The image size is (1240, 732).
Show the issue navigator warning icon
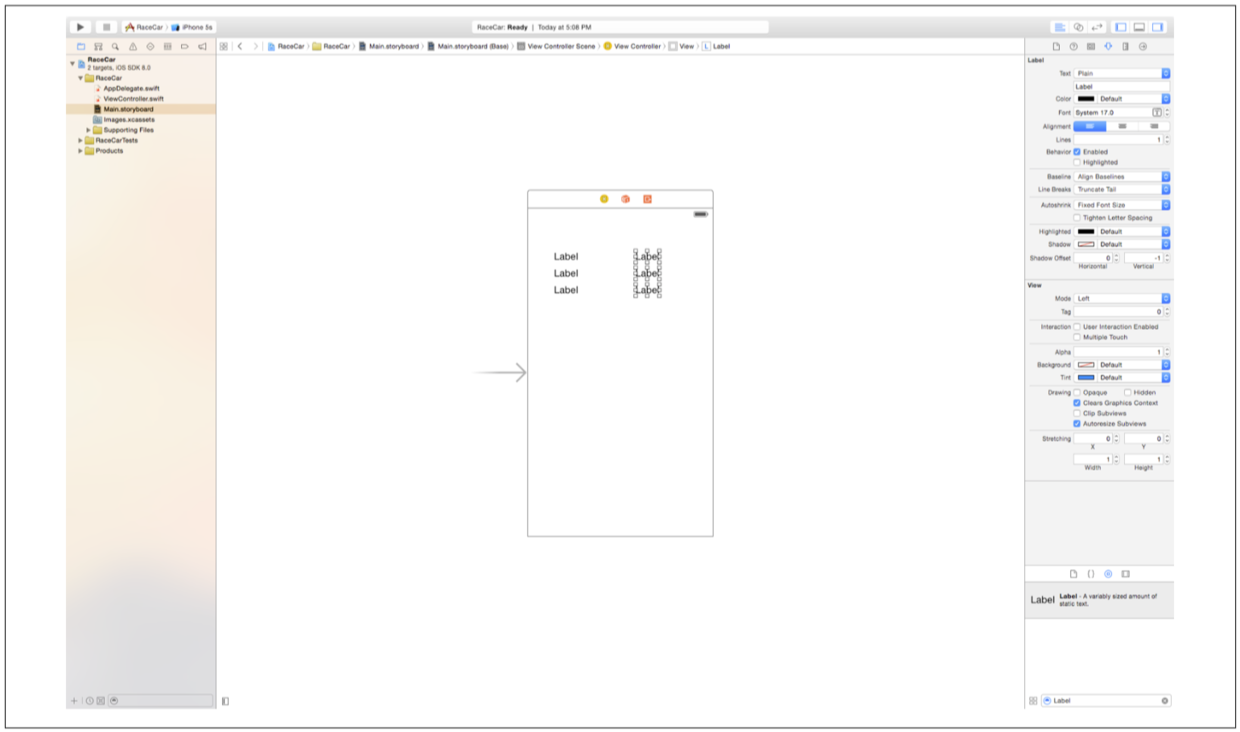coord(132,46)
